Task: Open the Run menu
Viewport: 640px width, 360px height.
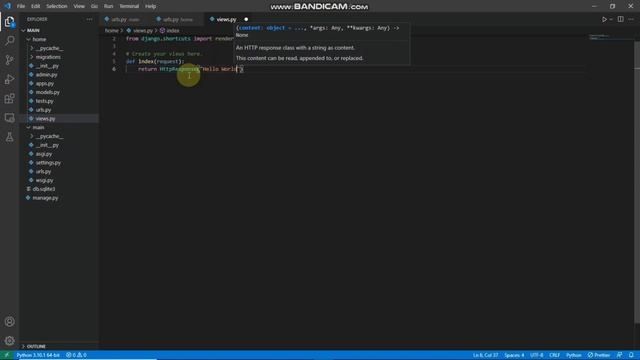Action: tap(108, 6)
